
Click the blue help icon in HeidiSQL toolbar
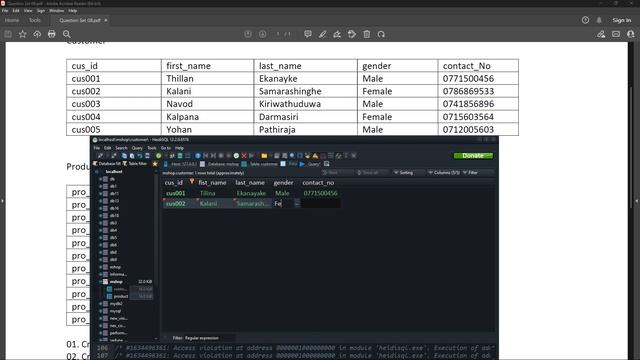(198, 156)
